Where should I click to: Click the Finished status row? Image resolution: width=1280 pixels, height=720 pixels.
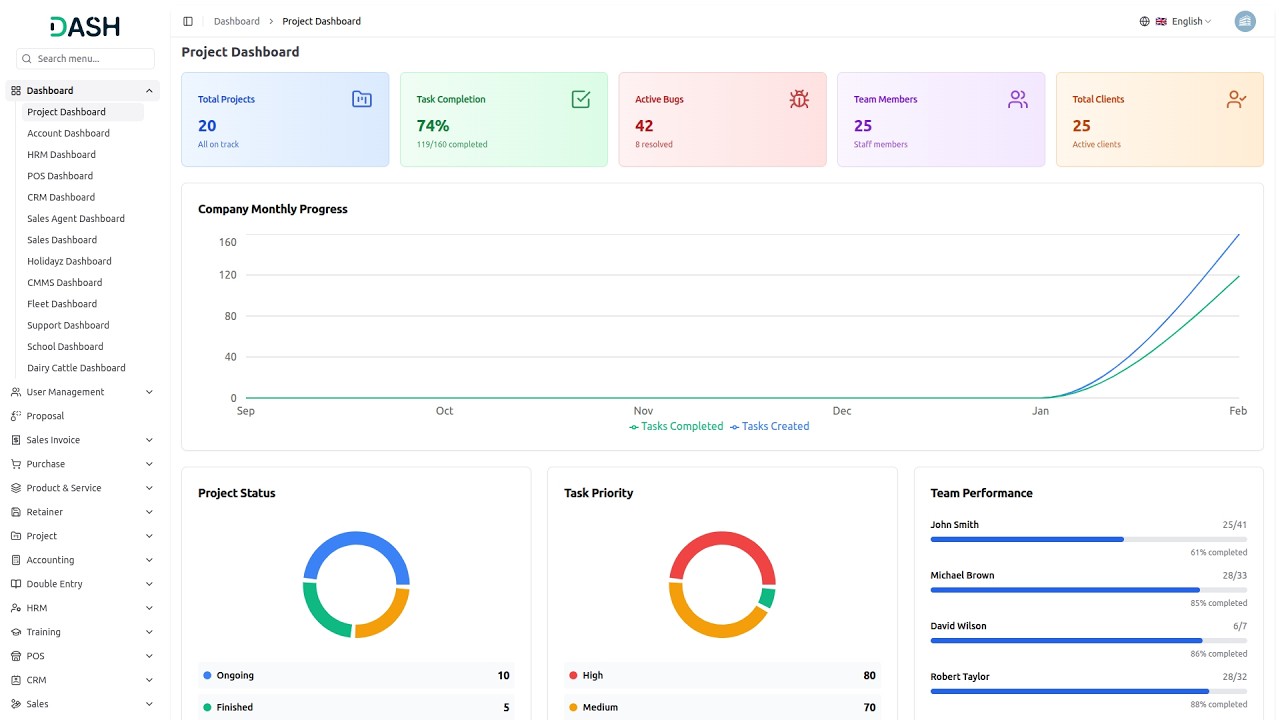[356, 707]
